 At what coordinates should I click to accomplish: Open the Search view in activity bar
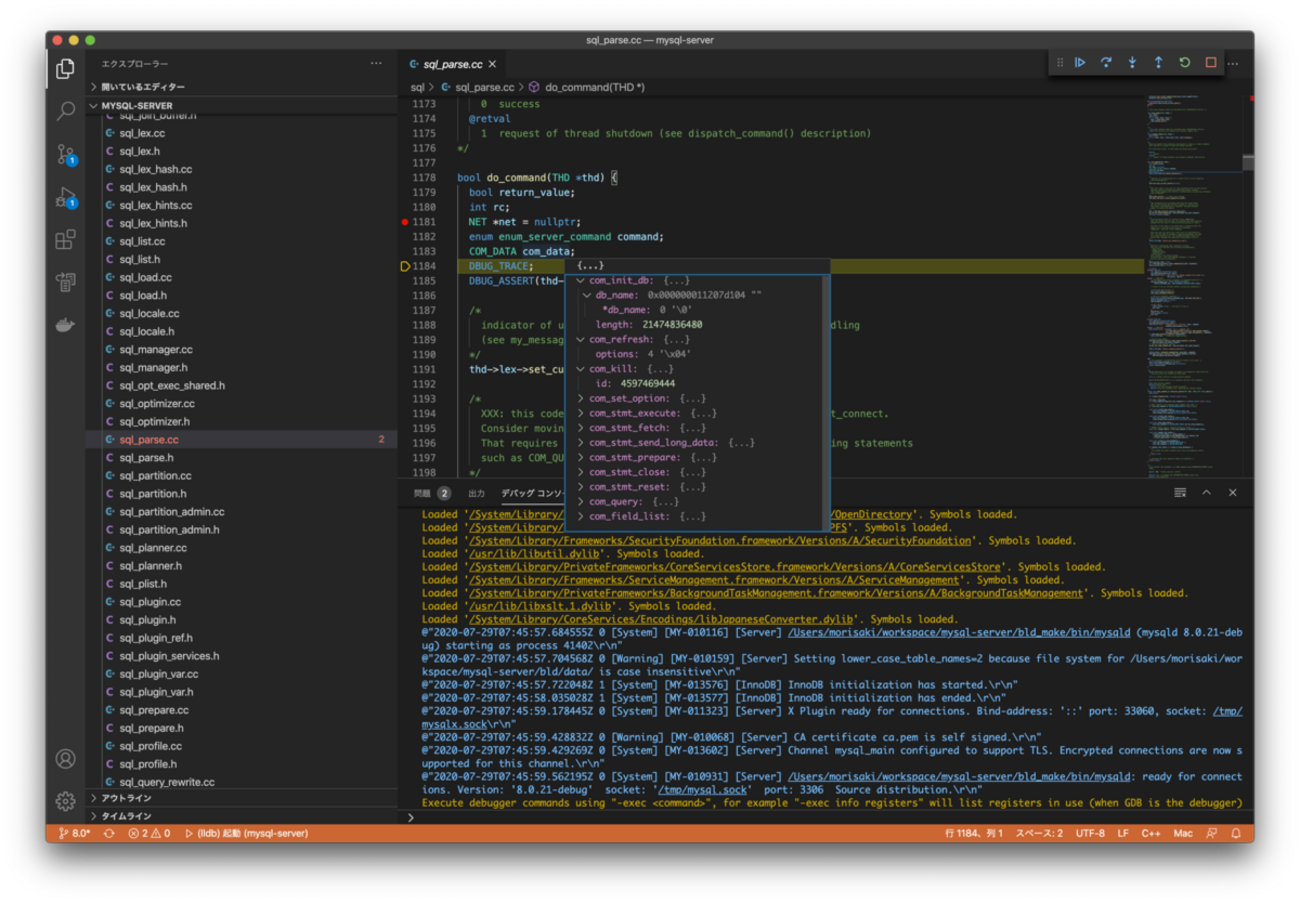[x=66, y=111]
